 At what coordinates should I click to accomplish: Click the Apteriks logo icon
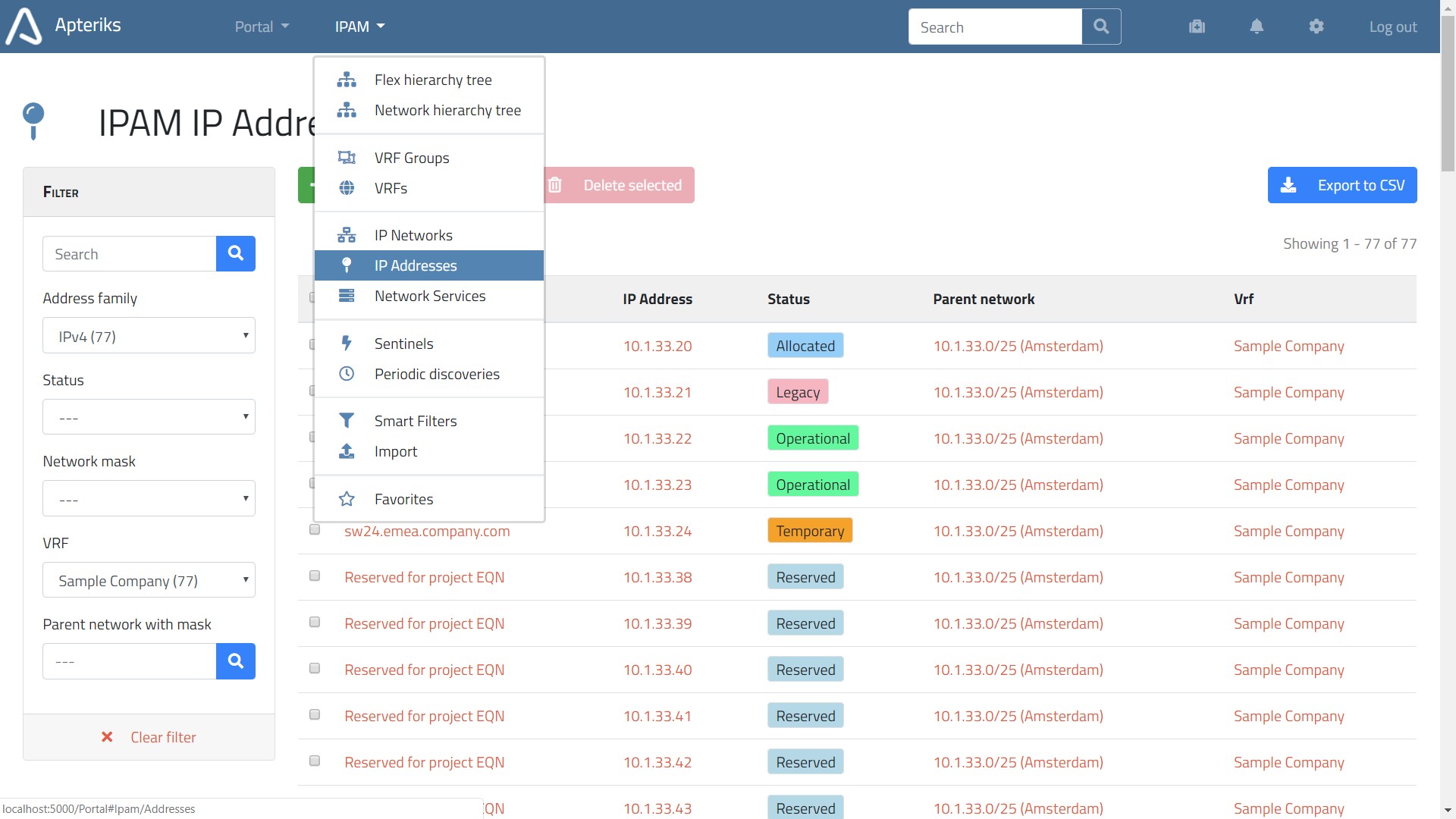pos(24,27)
